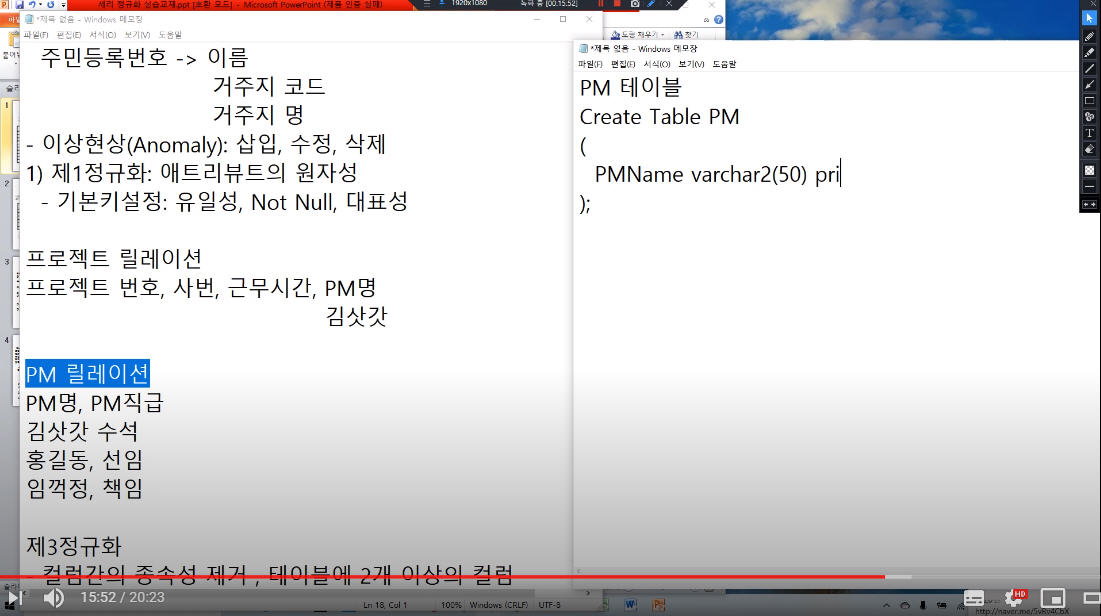Click the 'PM명, PM직급' line

click(94, 402)
